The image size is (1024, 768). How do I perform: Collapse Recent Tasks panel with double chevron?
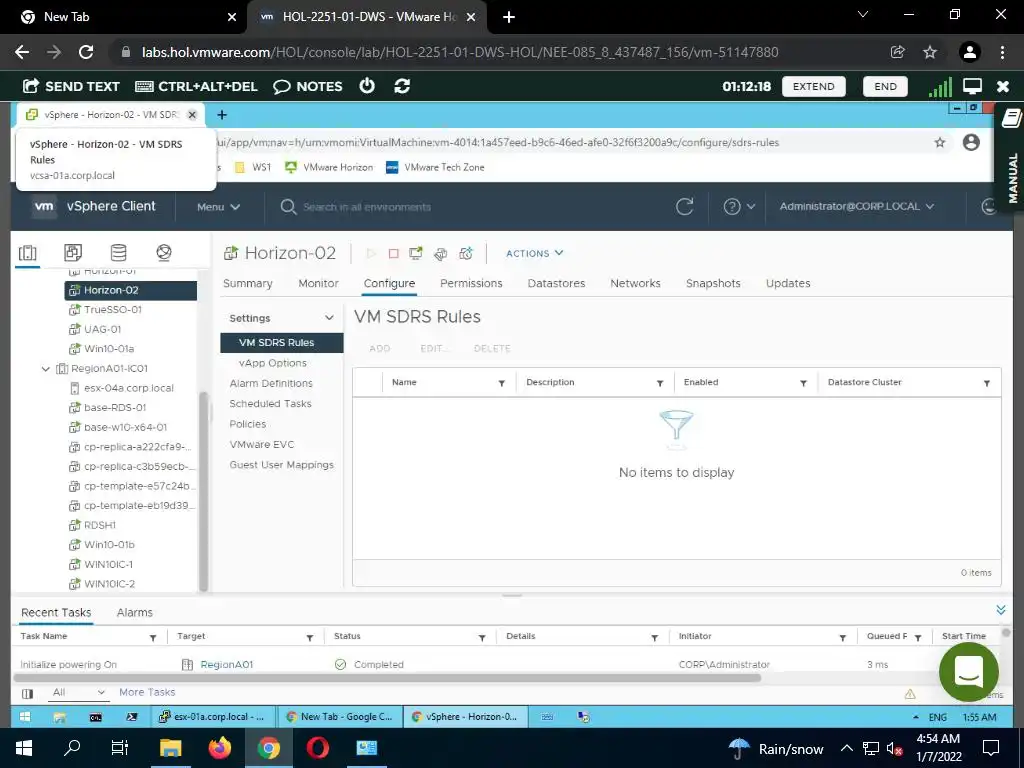point(1000,610)
